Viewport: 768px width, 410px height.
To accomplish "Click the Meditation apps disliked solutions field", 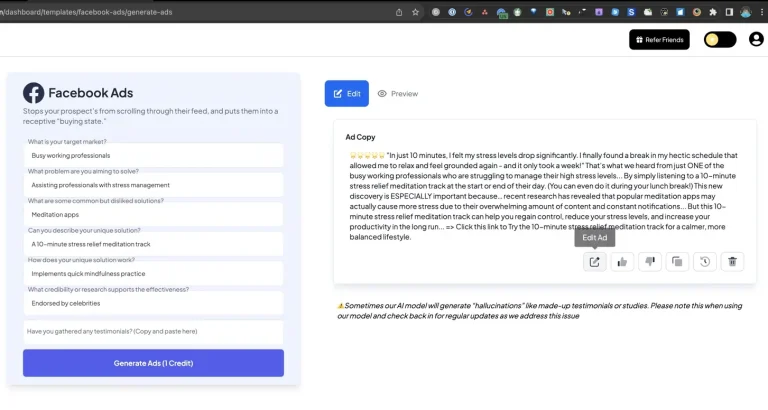I will (153, 214).
